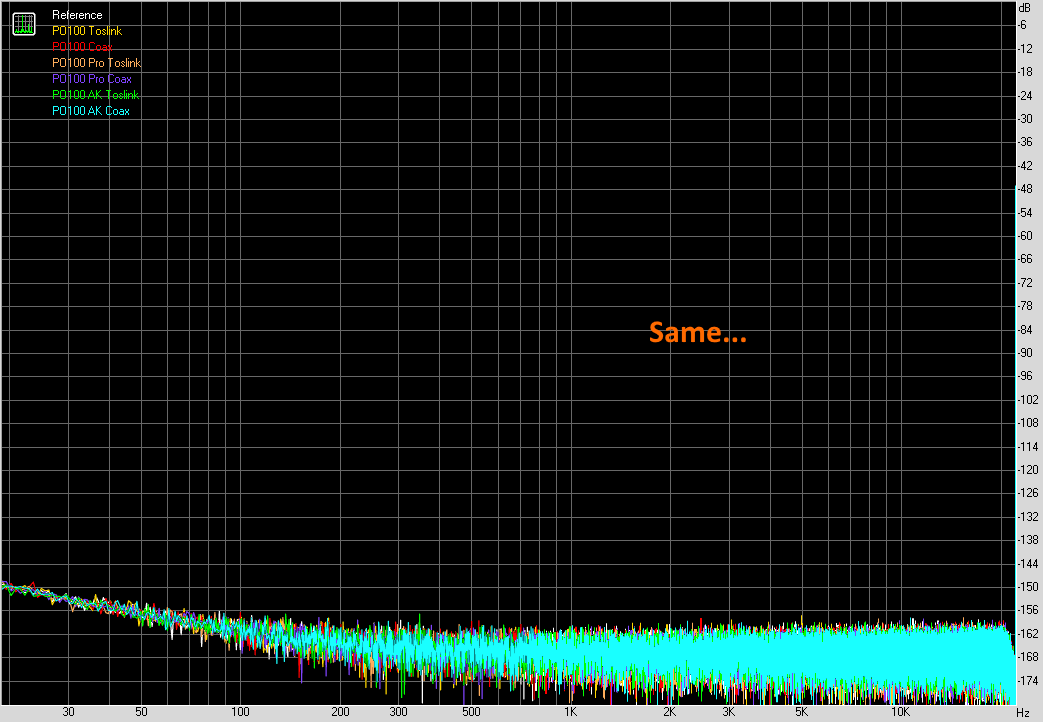Click the 3K frequency label
Screen dimensions: 1043x722
click(x=728, y=712)
